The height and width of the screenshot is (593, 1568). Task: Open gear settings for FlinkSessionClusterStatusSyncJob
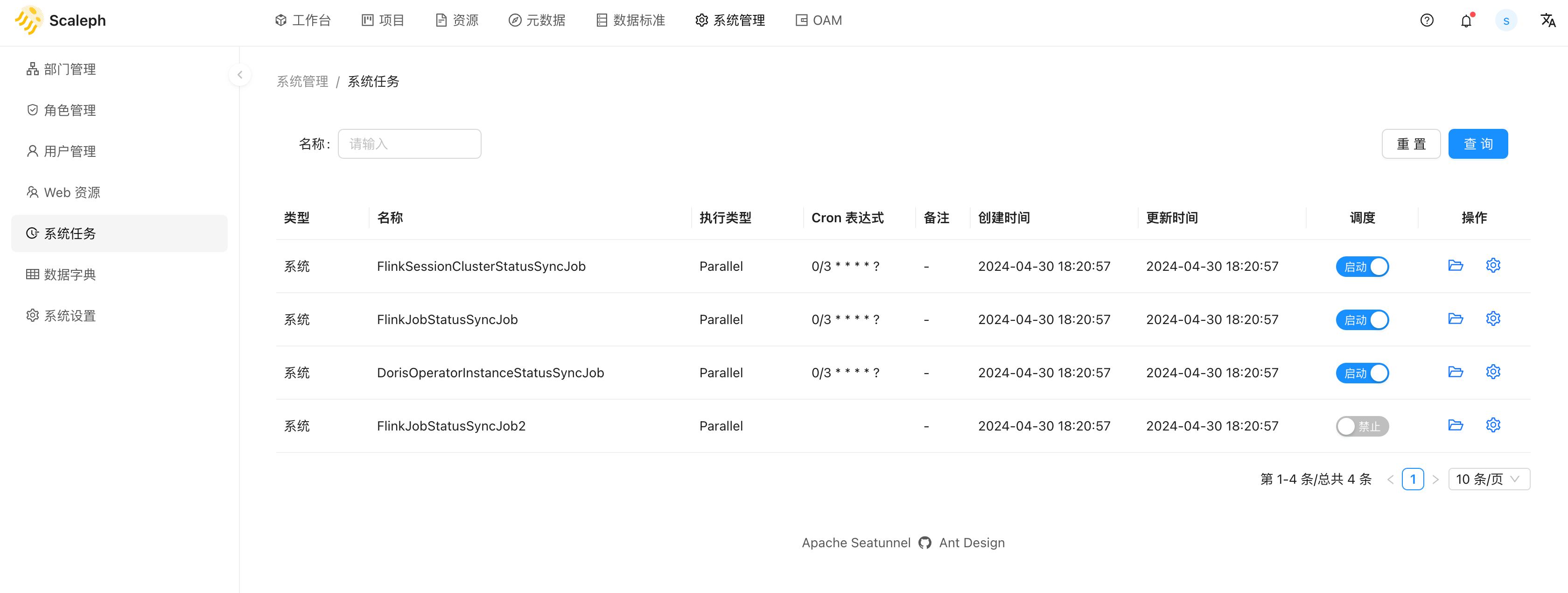(x=1493, y=266)
